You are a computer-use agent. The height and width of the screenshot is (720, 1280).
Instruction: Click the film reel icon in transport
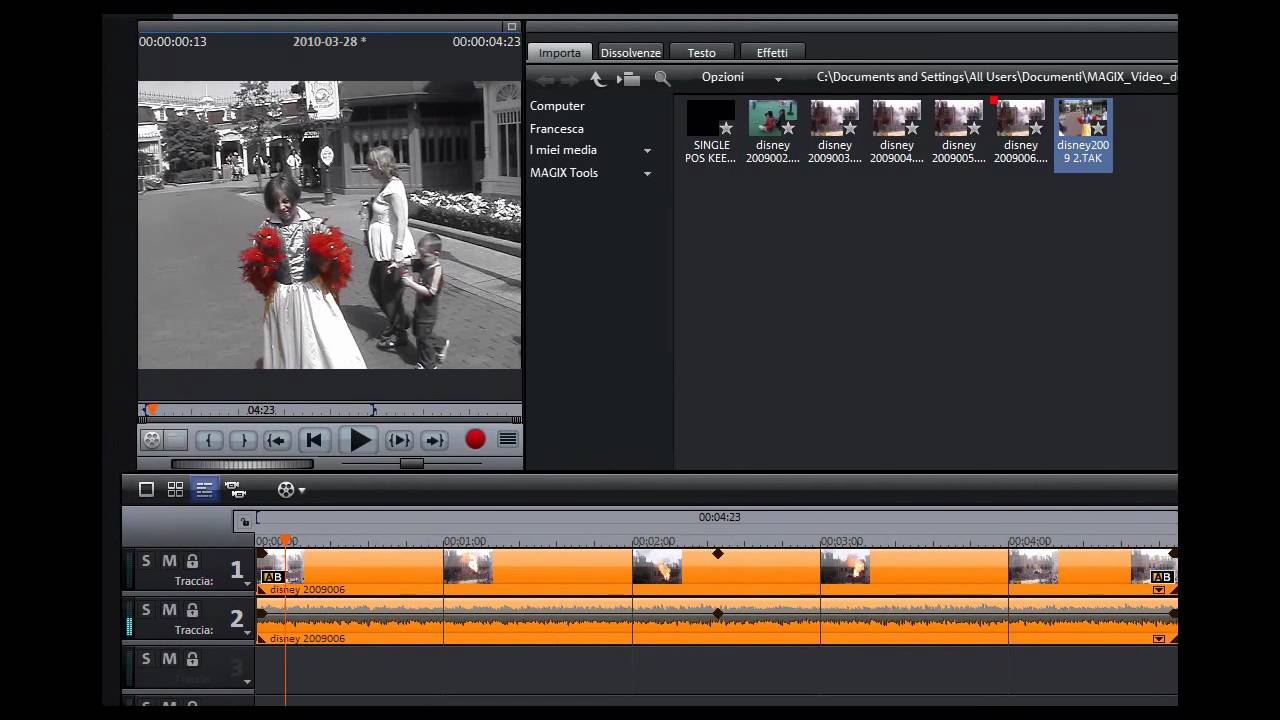152,439
